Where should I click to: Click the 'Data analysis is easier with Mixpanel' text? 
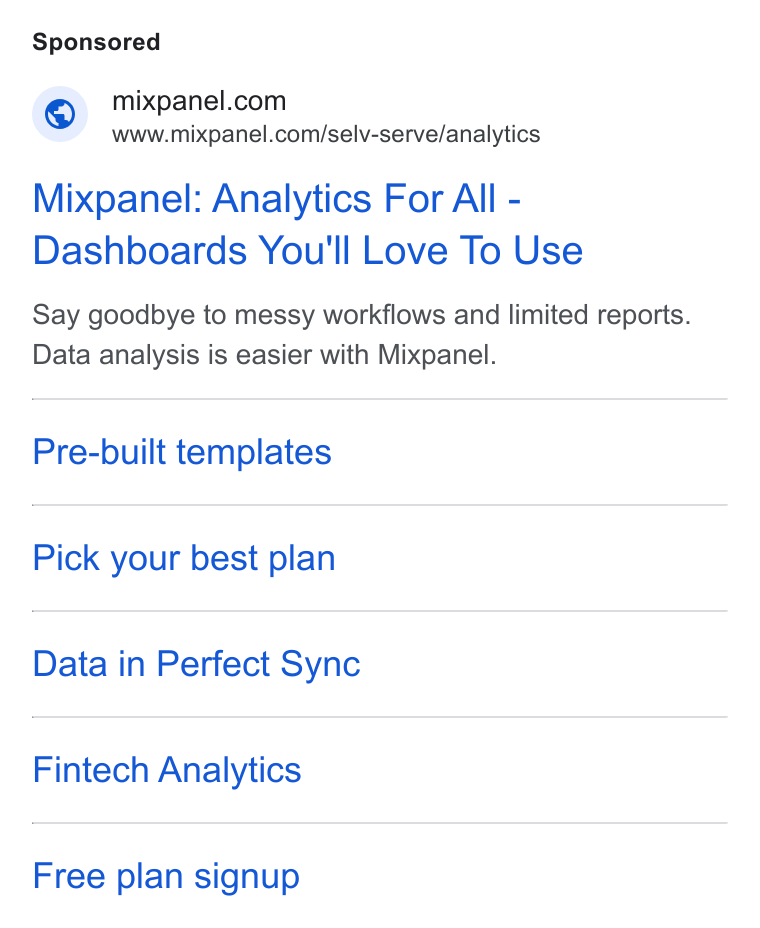(265, 355)
